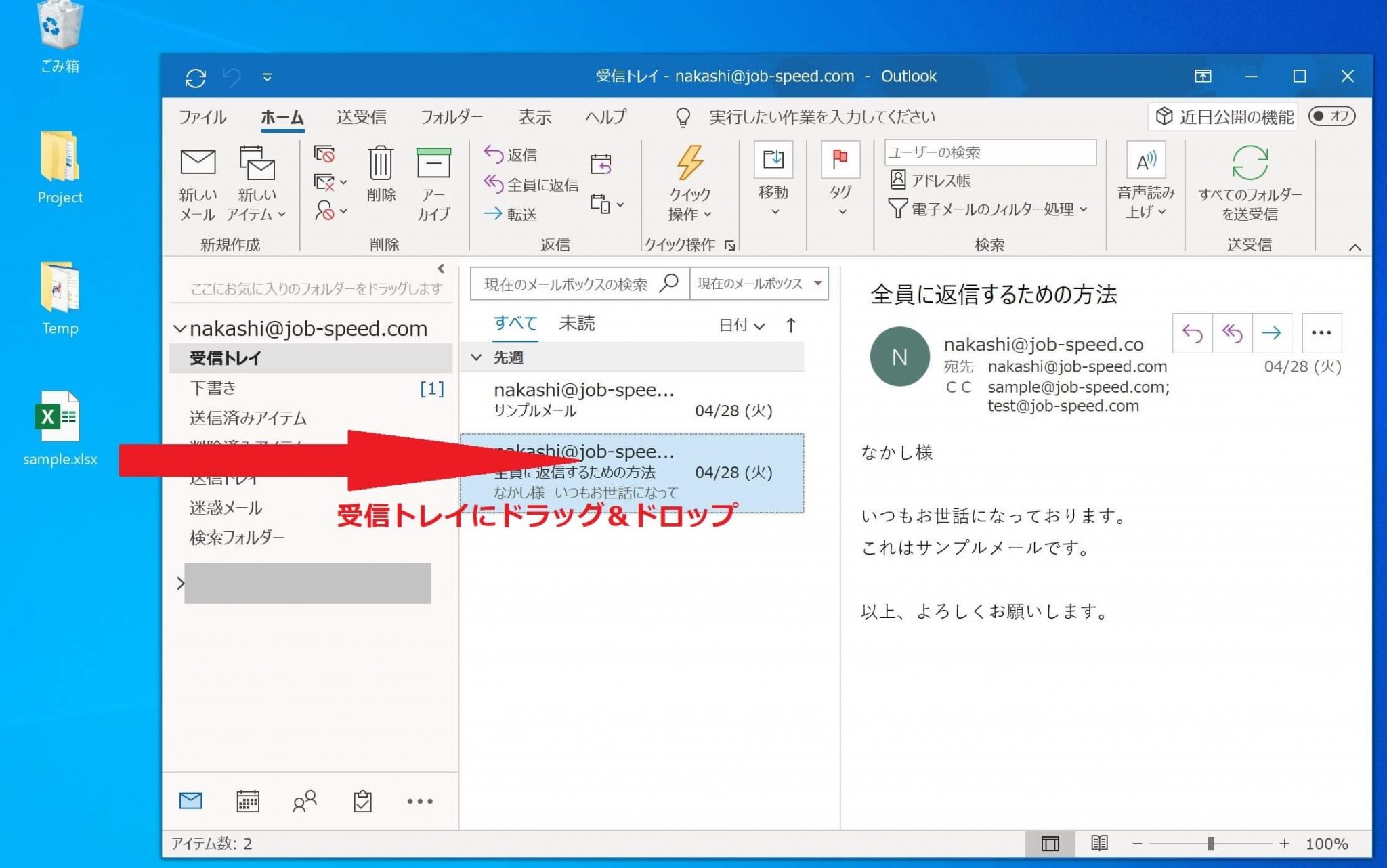Click 全員に返信 reply all in ribbon

[532, 184]
